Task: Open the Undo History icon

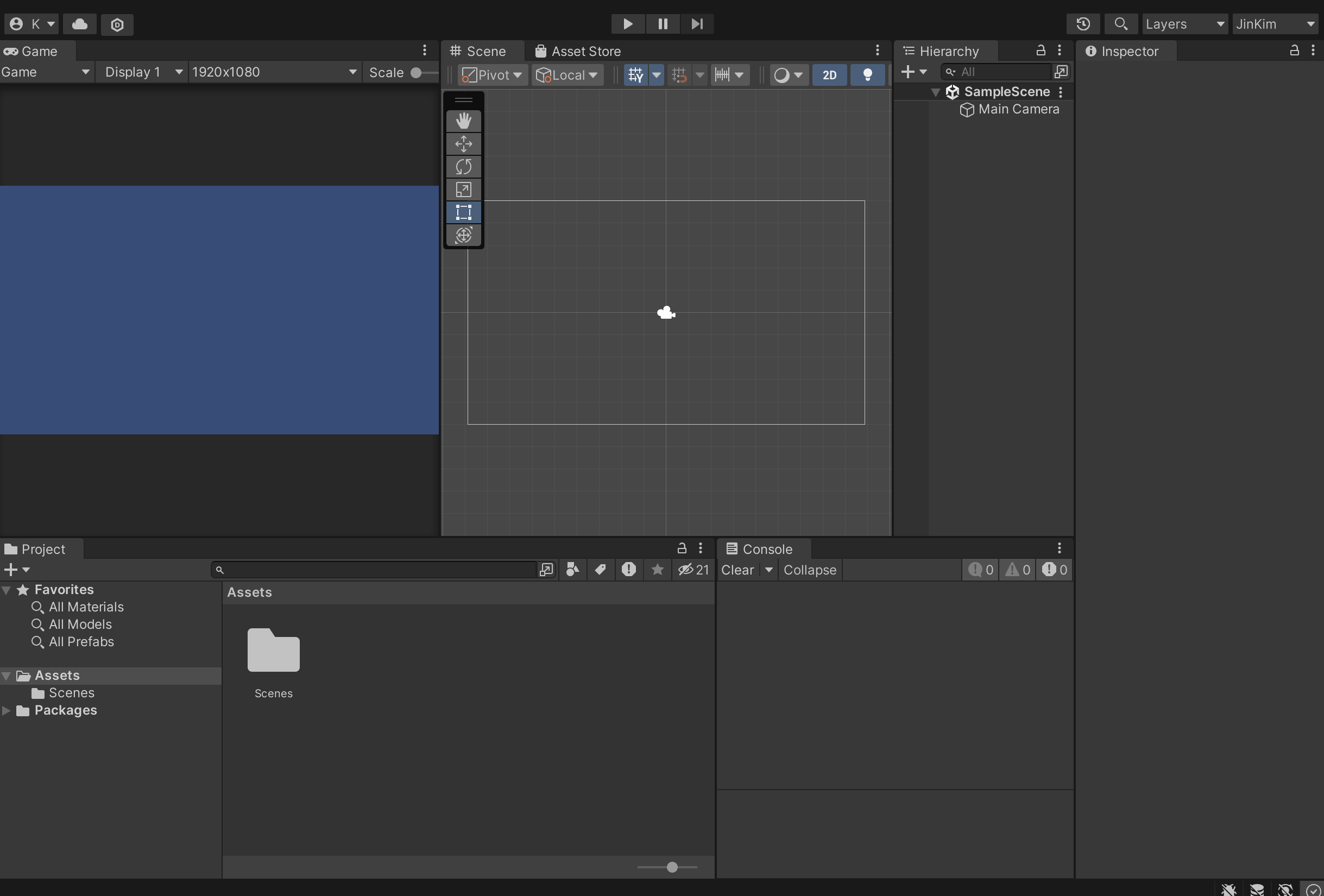Action: 1083,24
